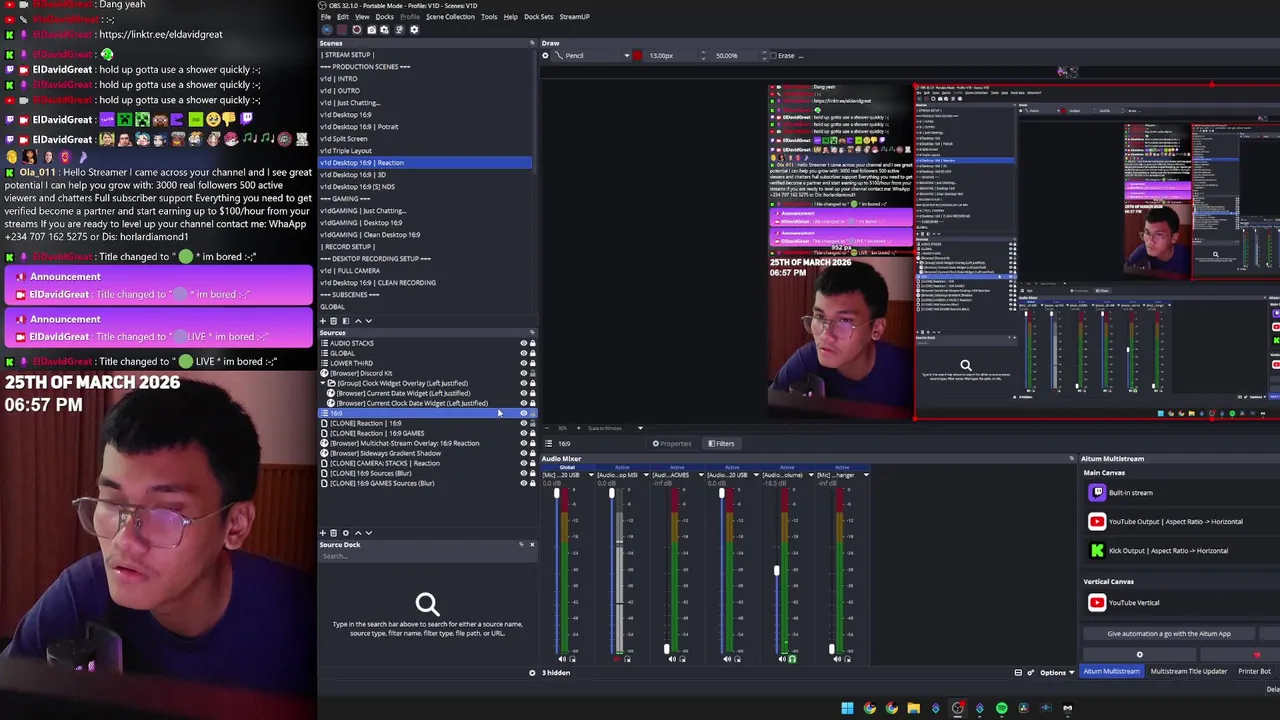Enable the Erase checkbox in Draw

[773, 56]
